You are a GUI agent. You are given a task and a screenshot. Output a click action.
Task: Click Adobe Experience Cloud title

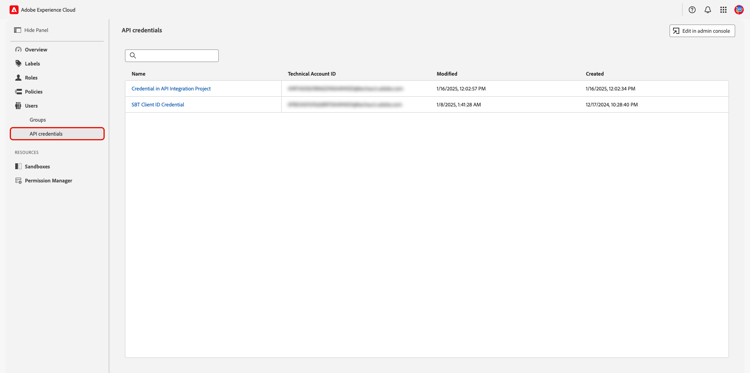click(48, 10)
